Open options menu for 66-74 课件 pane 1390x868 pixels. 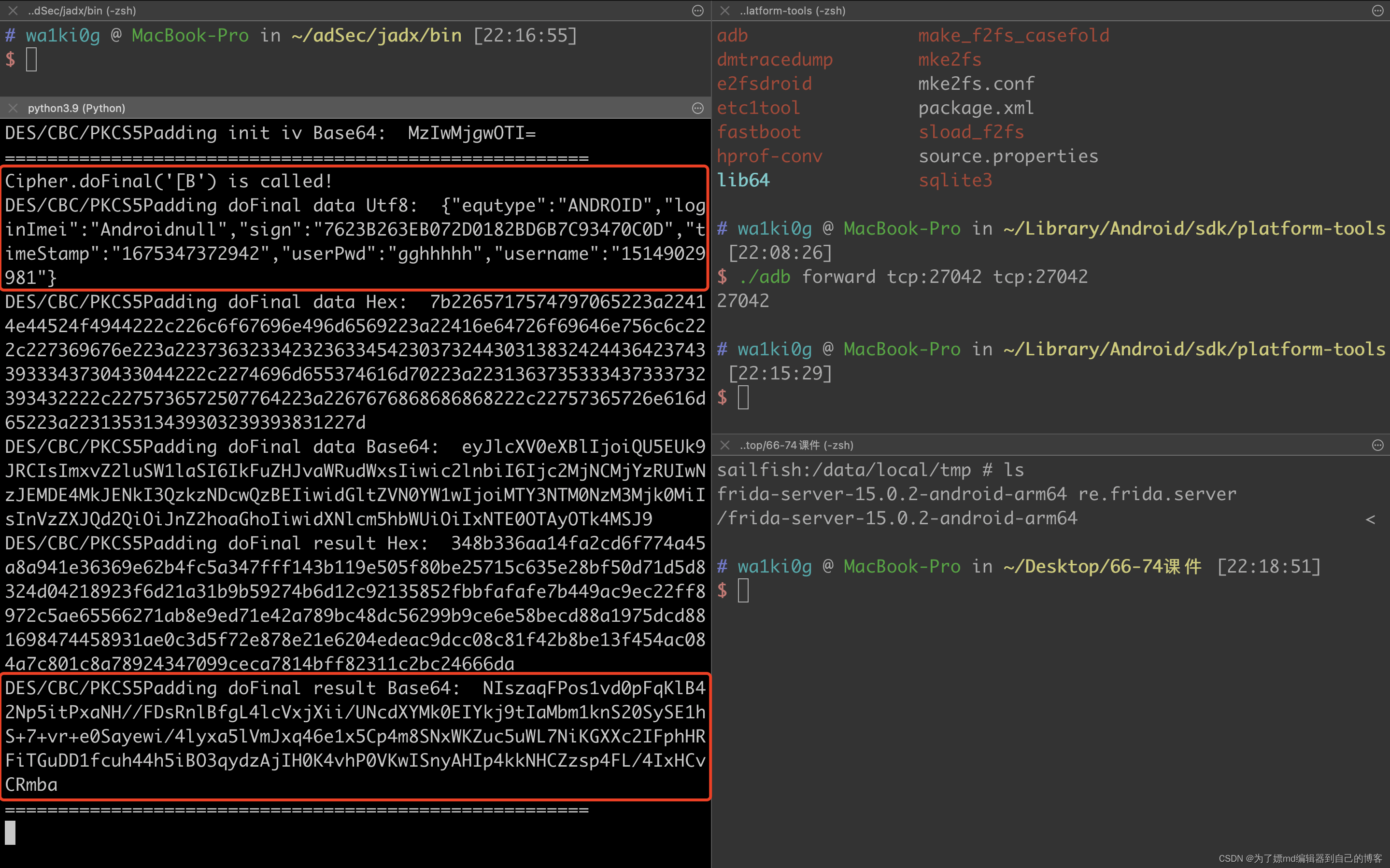pos(1377,445)
